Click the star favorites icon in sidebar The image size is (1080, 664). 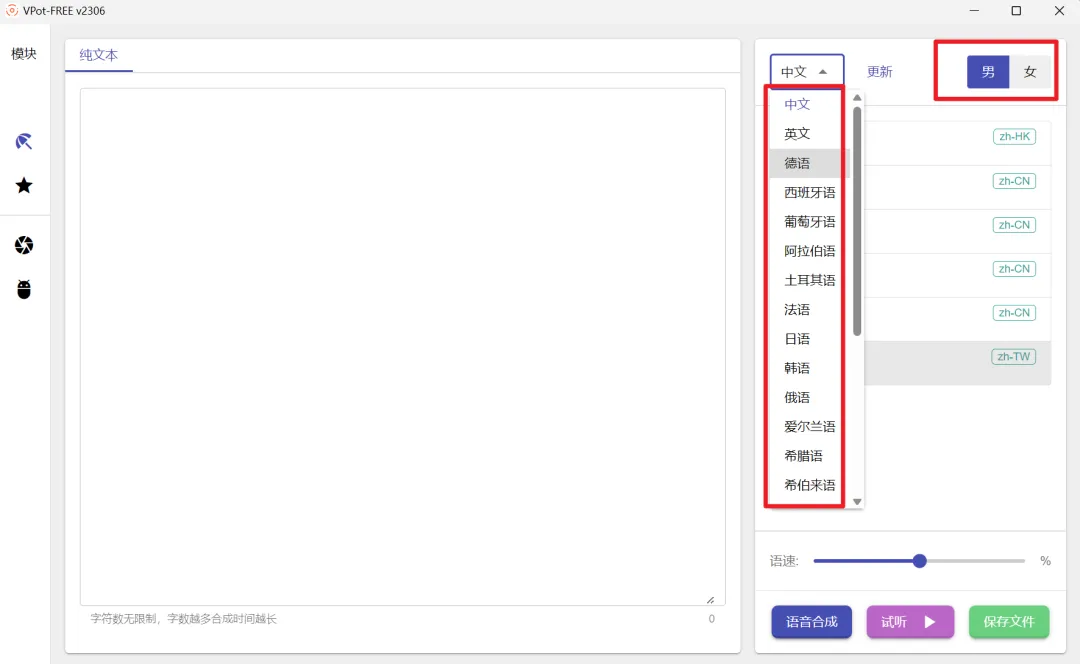24,185
